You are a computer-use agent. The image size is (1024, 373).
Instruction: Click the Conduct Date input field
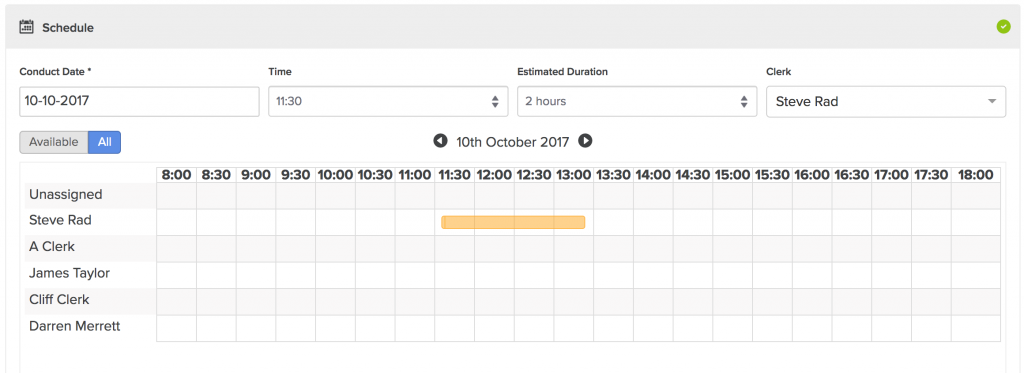point(139,101)
